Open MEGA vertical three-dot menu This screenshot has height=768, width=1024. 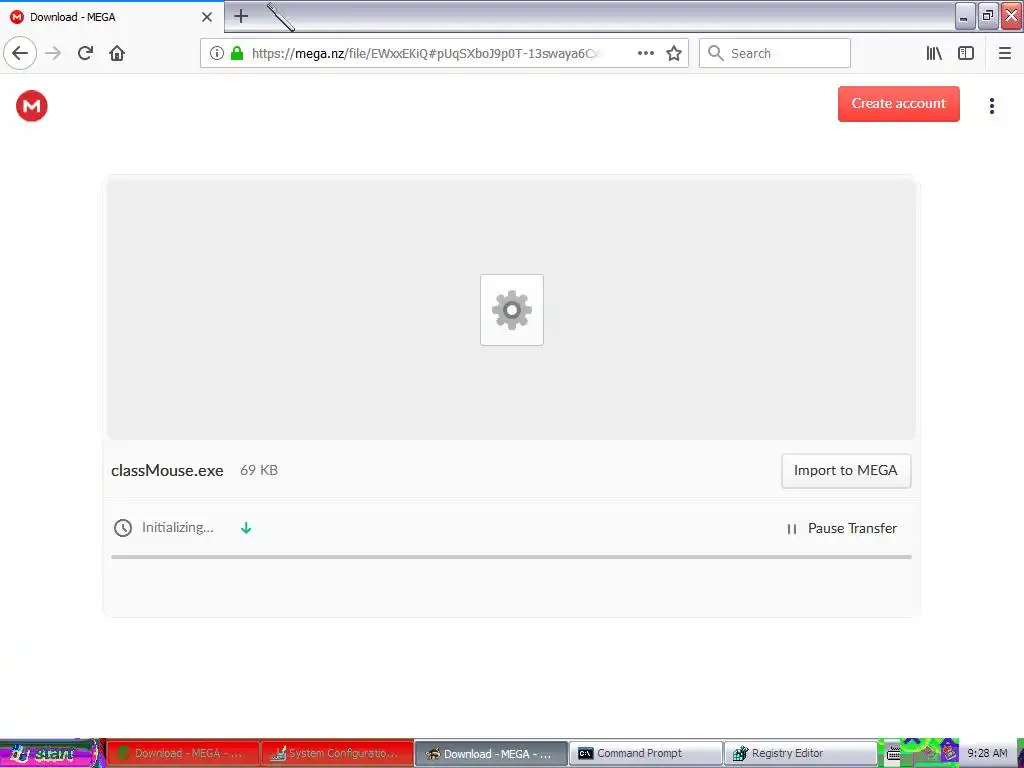[x=991, y=106]
